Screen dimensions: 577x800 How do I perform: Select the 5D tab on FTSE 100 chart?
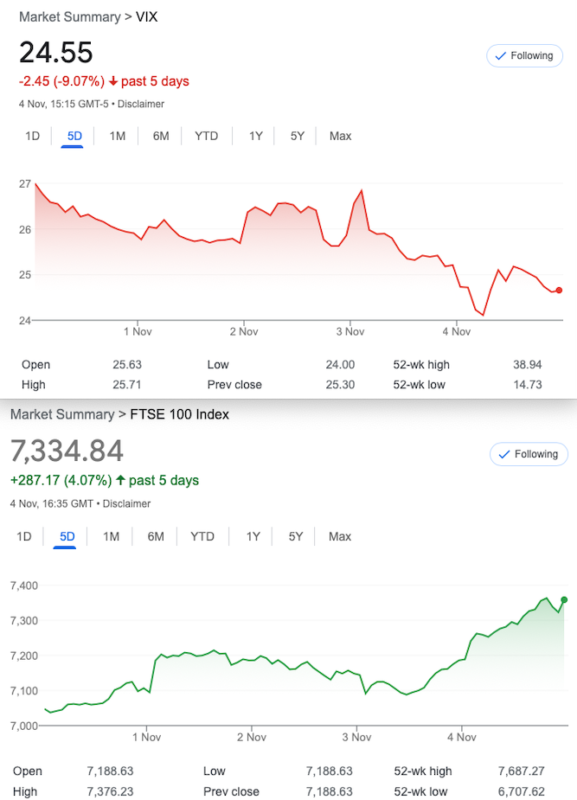[67, 537]
